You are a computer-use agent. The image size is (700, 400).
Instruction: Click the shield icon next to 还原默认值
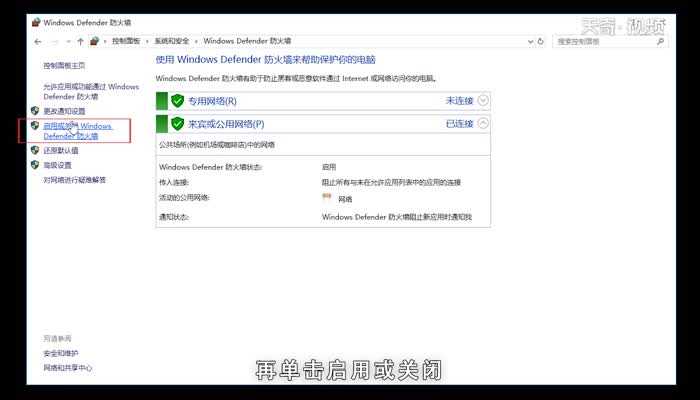[35, 150]
